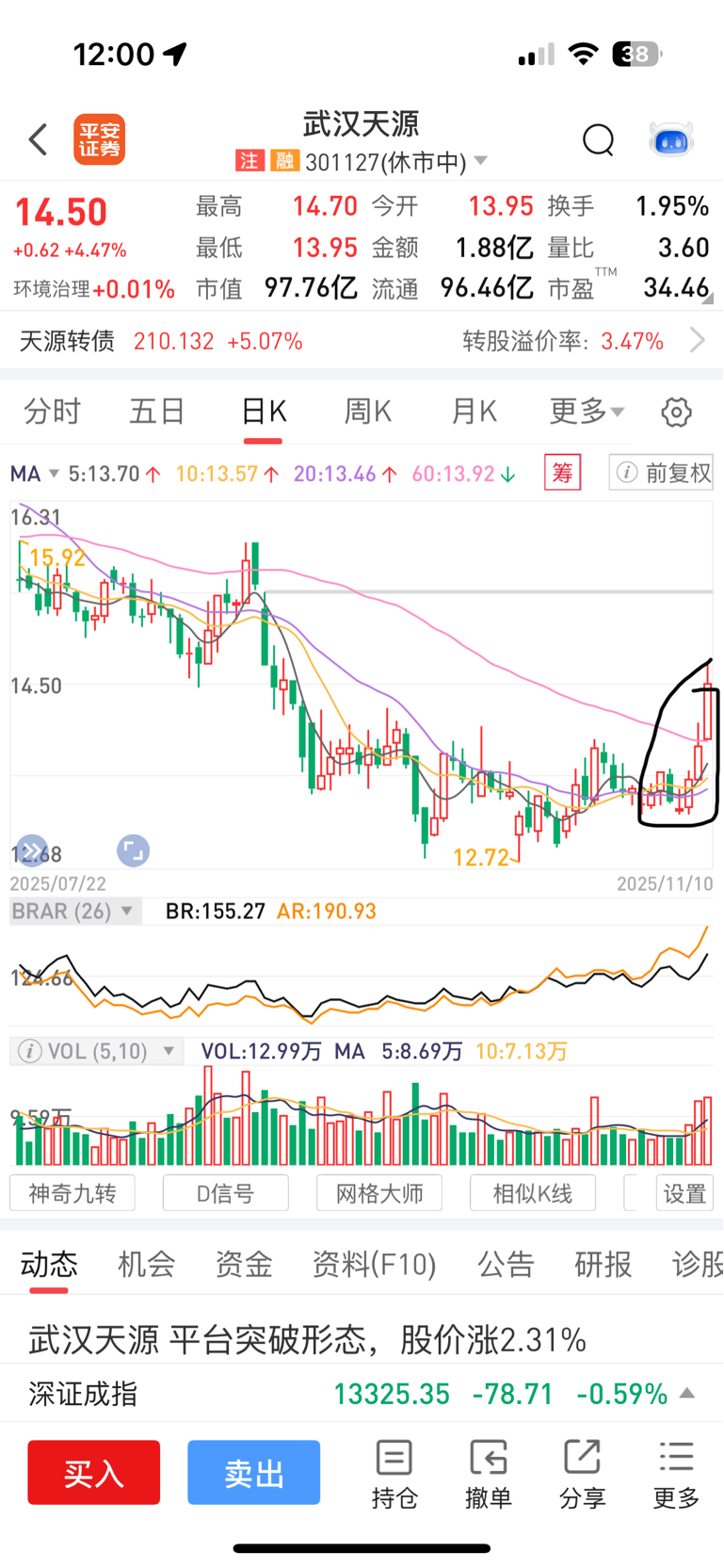Open stock search magnifier icon
Image resolution: width=724 pixels, height=1568 pixels.
click(598, 140)
